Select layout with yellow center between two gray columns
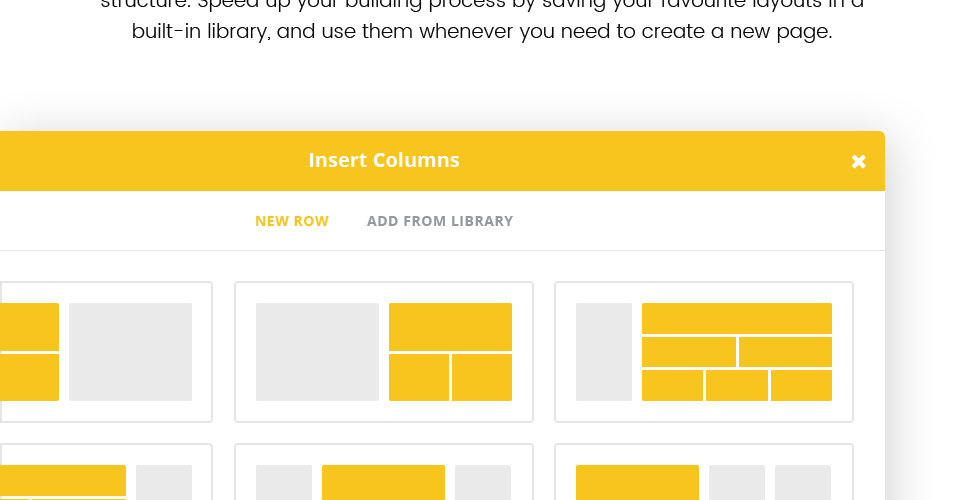 click(x=384, y=472)
